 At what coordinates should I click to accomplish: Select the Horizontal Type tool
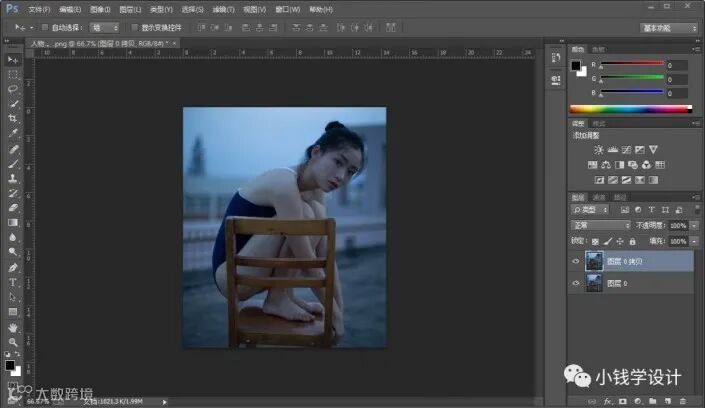click(x=13, y=283)
